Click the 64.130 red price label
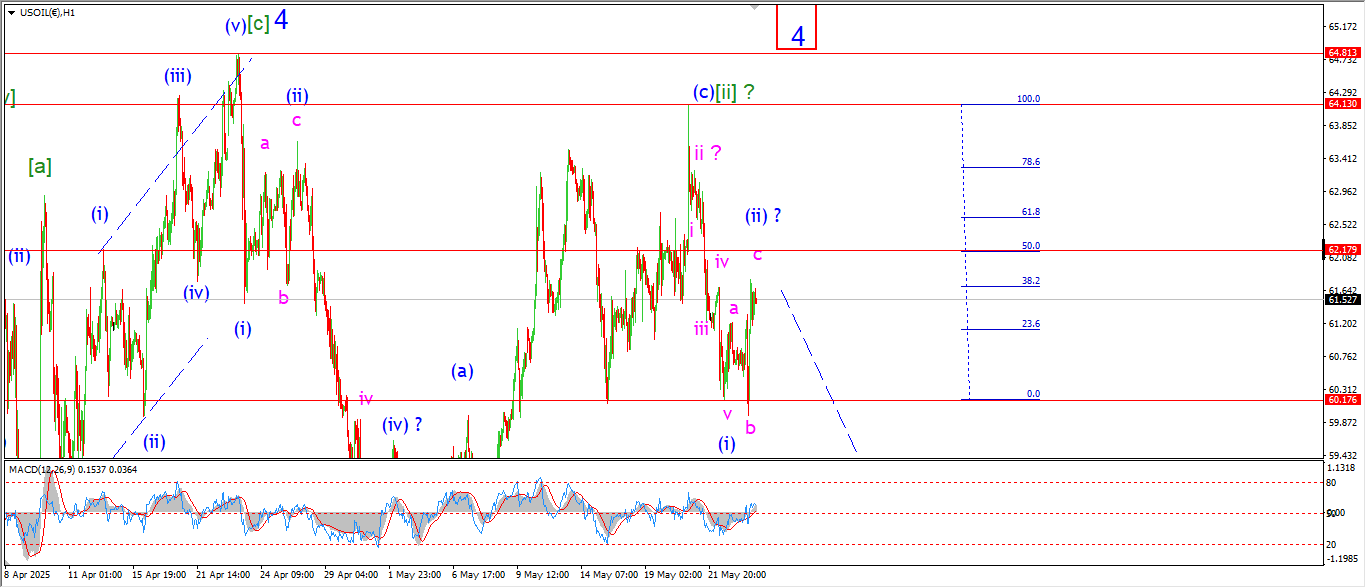This screenshot has width=1366, height=588. [1341, 103]
